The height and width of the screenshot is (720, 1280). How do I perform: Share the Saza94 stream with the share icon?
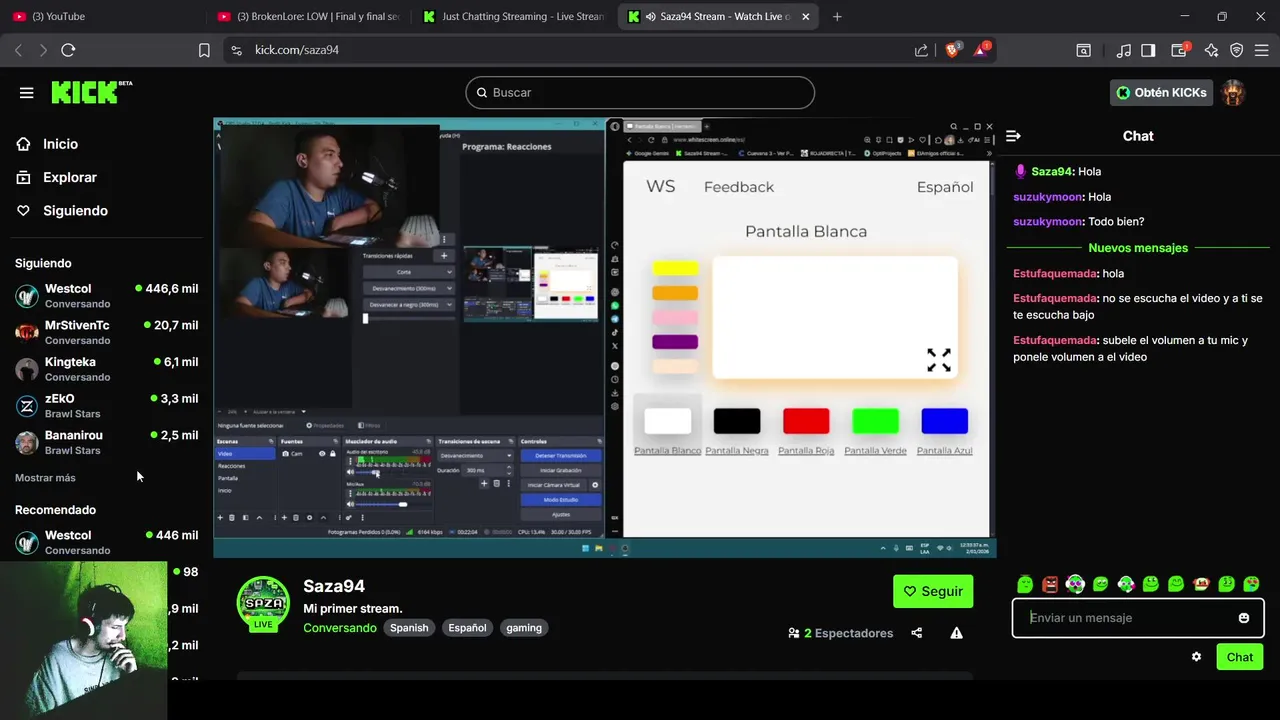[x=917, y=633]
